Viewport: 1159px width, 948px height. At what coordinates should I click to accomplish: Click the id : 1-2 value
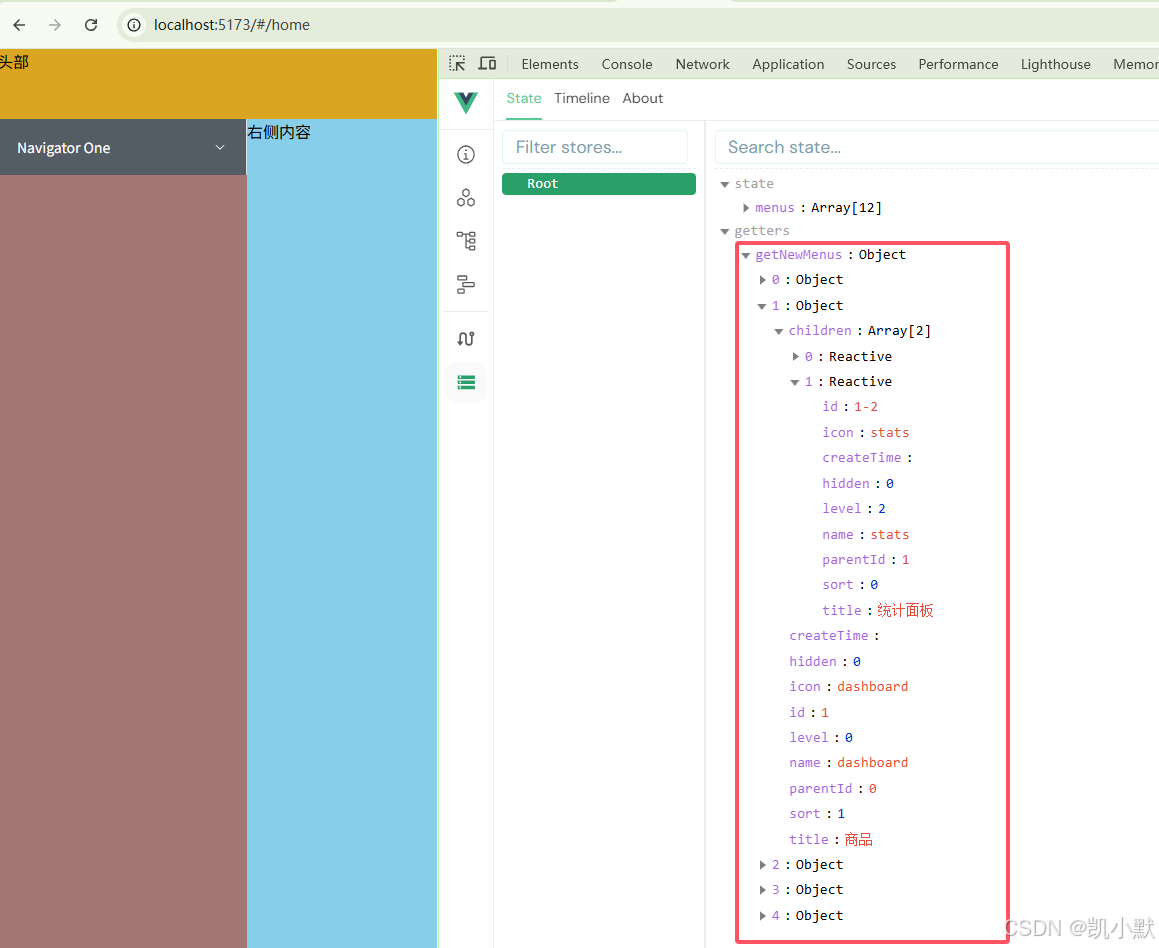click(866, 407)
